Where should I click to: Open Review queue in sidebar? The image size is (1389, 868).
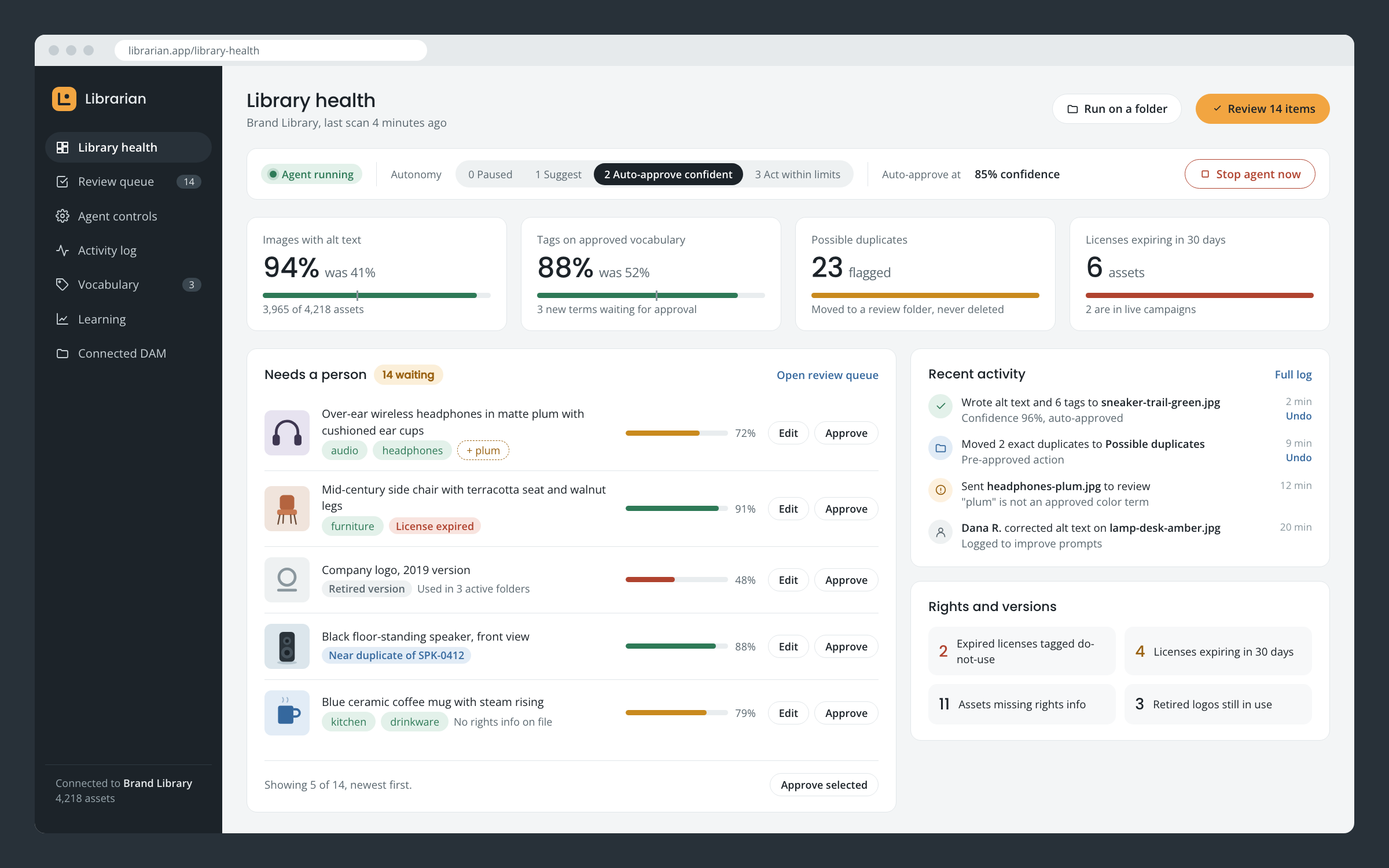coord(128,182)
